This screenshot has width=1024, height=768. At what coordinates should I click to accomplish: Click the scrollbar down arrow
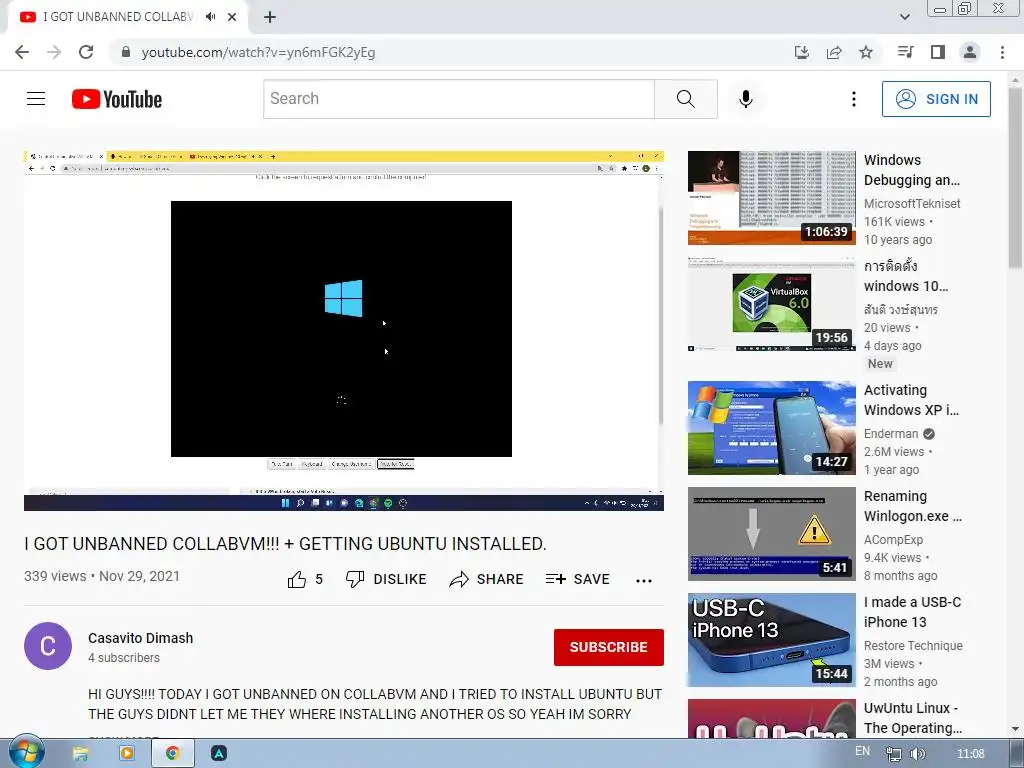1015,728
